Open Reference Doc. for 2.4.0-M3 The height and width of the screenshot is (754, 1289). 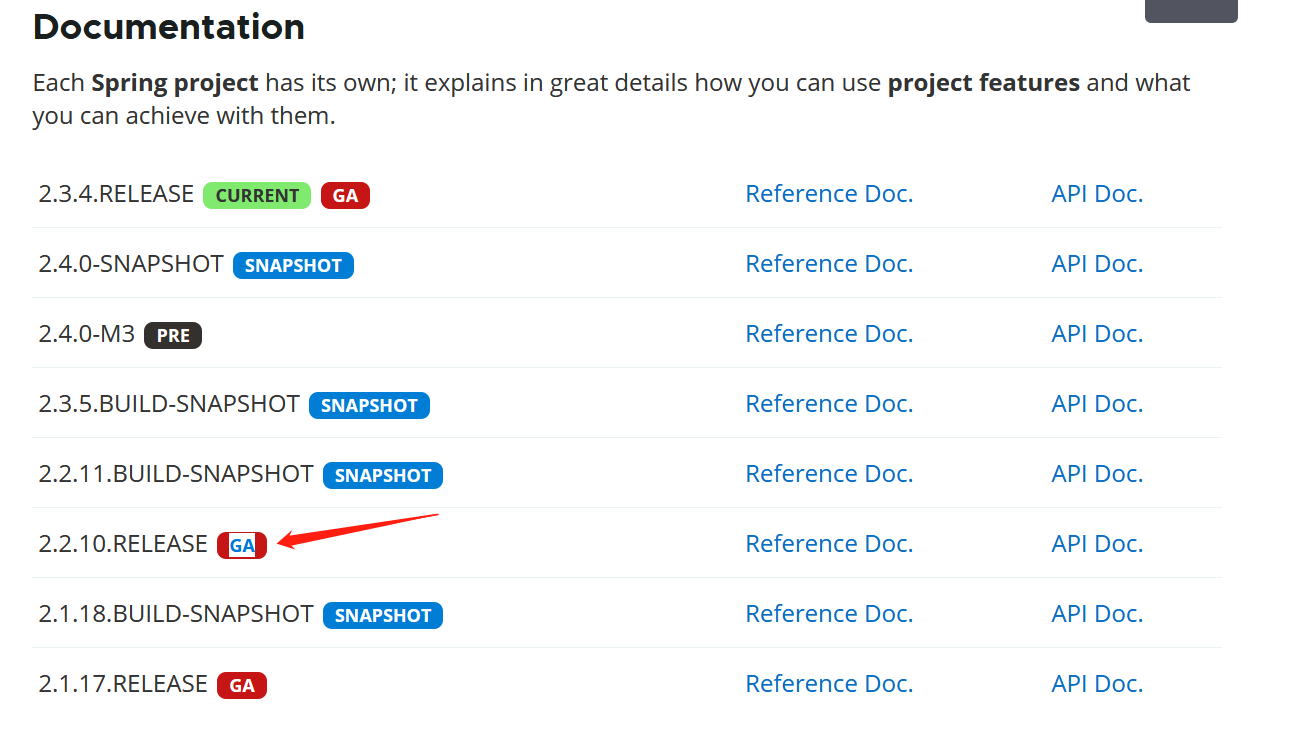829,334
